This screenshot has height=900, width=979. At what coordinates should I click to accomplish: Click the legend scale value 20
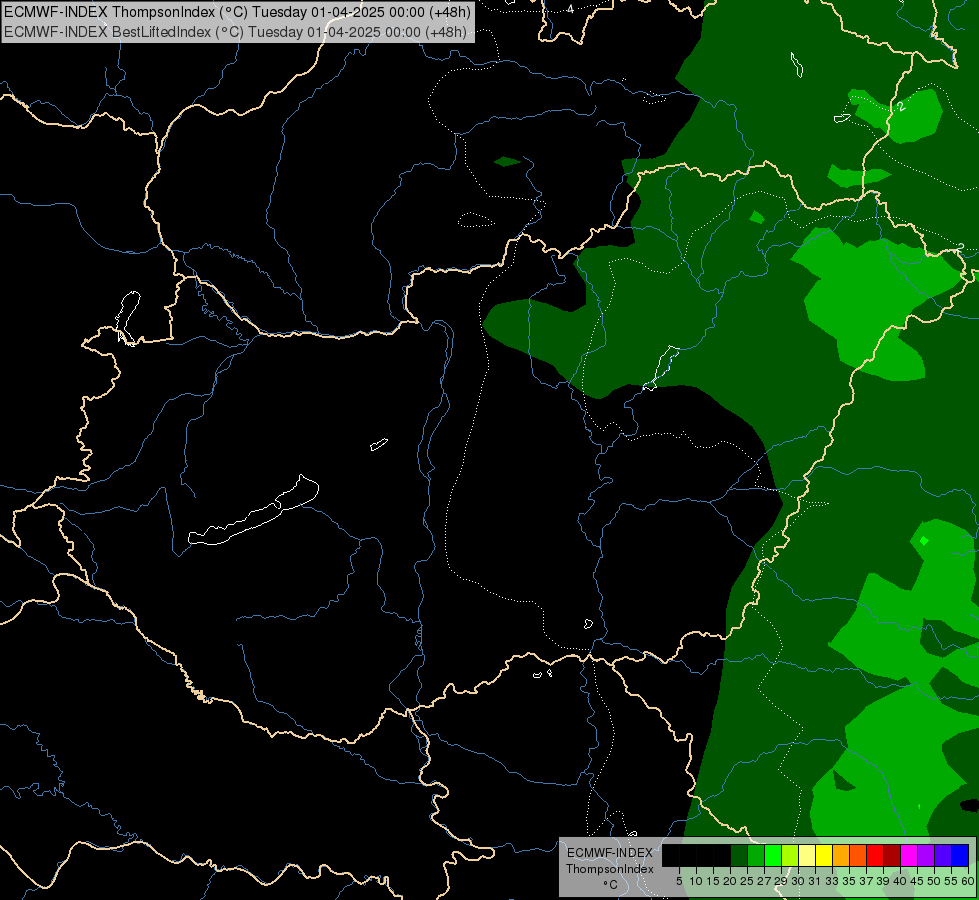pyautogui.click(x=730, y=881)
